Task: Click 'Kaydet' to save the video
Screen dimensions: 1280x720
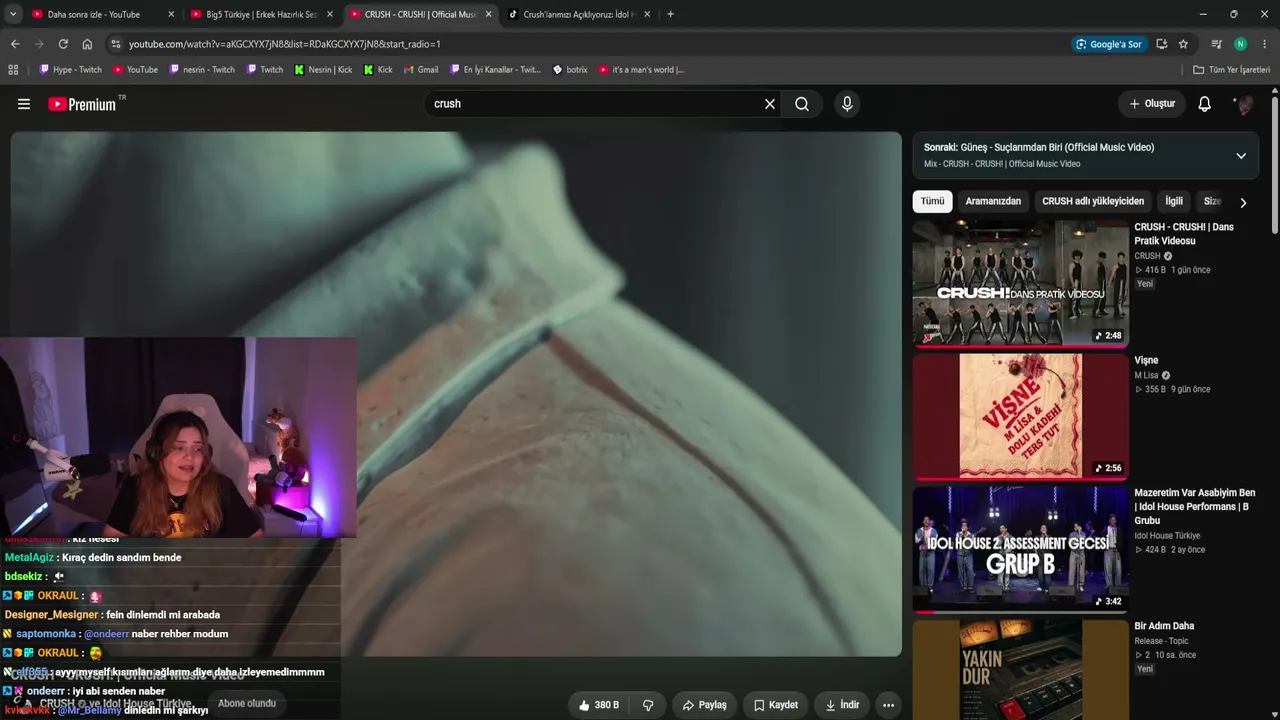Action: point(775,705)
